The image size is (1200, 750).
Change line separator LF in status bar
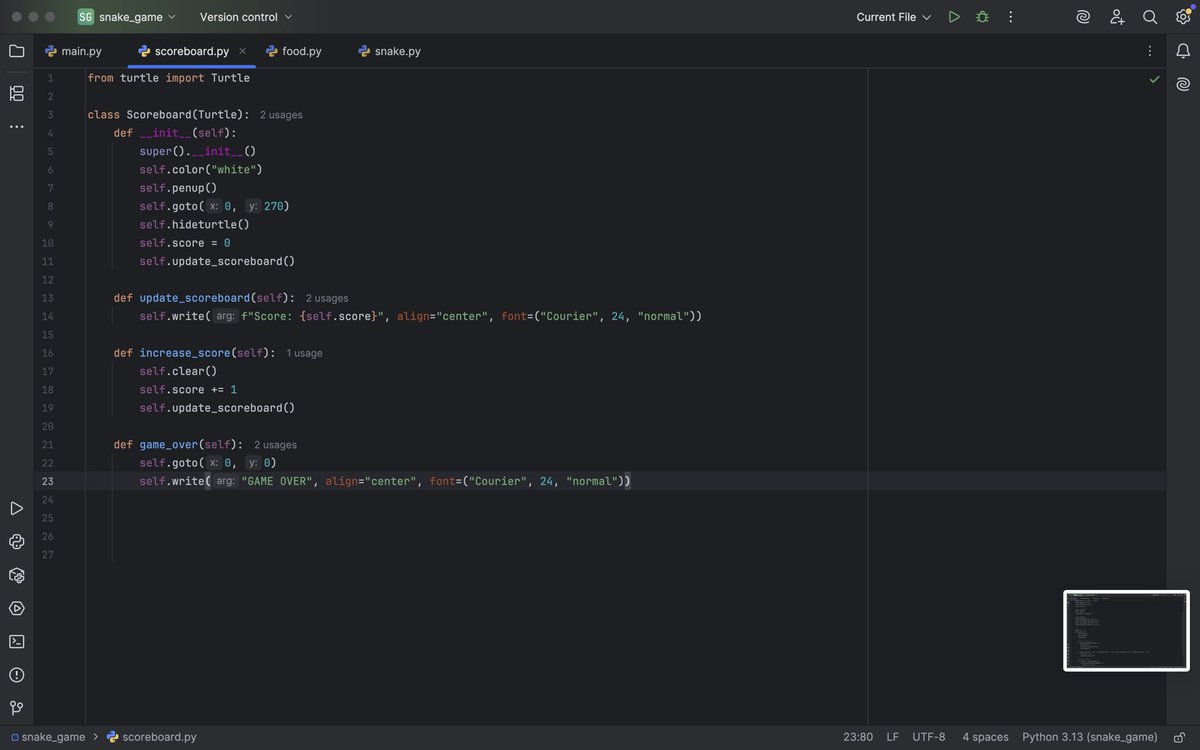coord(893,737)
